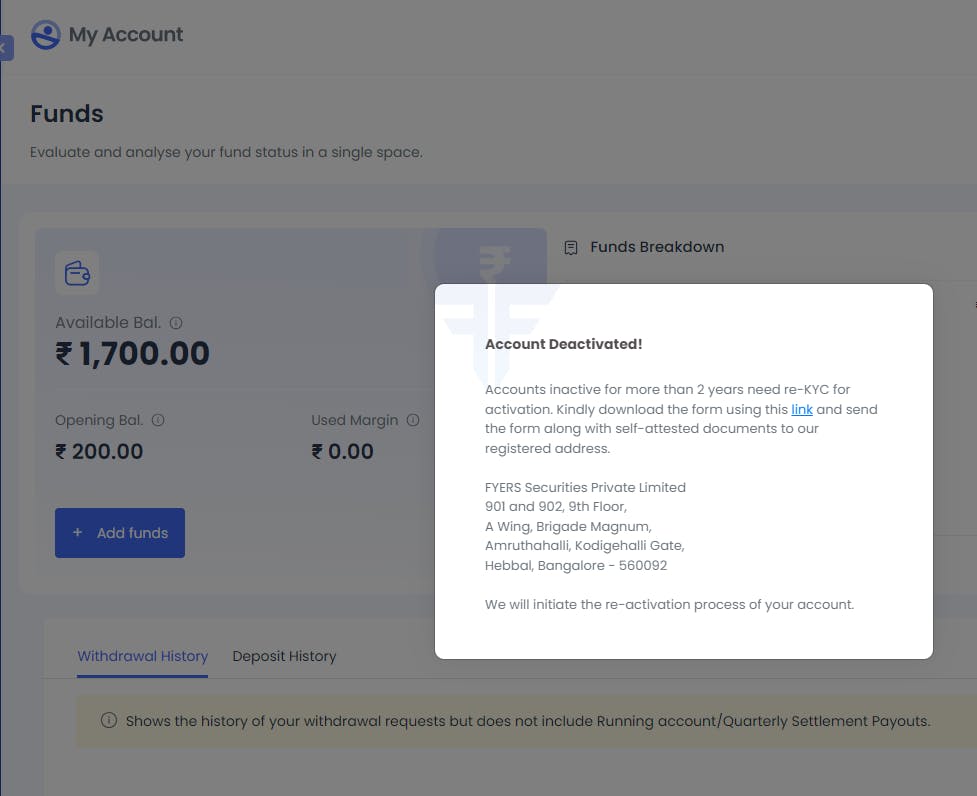Click info icon beside Used Margin
This screenshot has height=796, width=977.
(413, 420)
